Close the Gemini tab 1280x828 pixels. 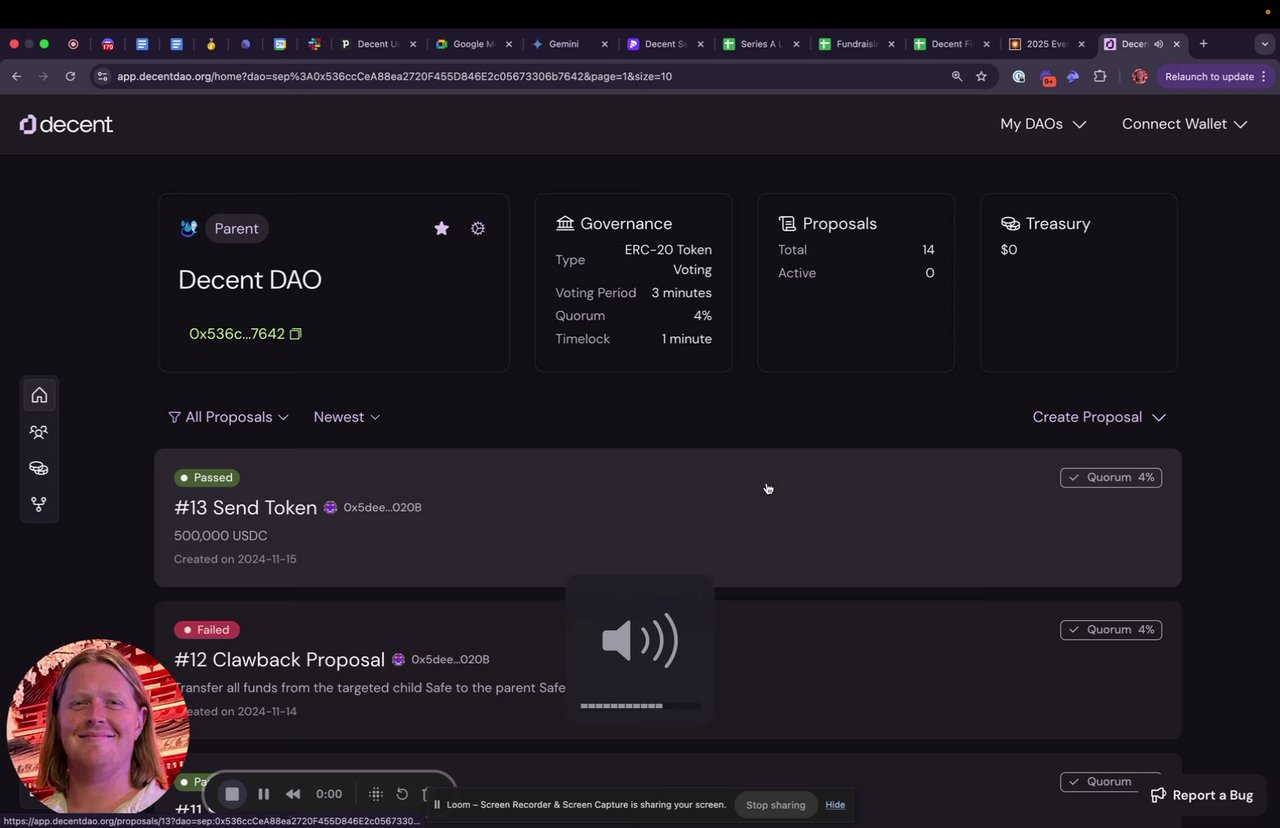[x=604, y=44]
